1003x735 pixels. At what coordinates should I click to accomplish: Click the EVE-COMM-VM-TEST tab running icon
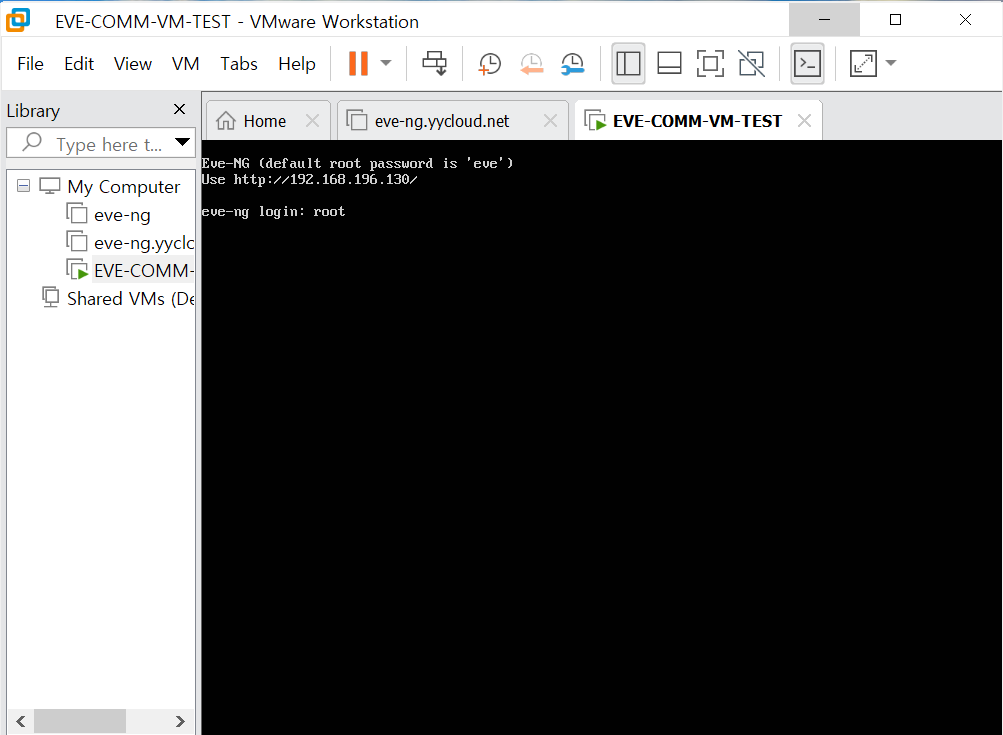coord(595,120)
